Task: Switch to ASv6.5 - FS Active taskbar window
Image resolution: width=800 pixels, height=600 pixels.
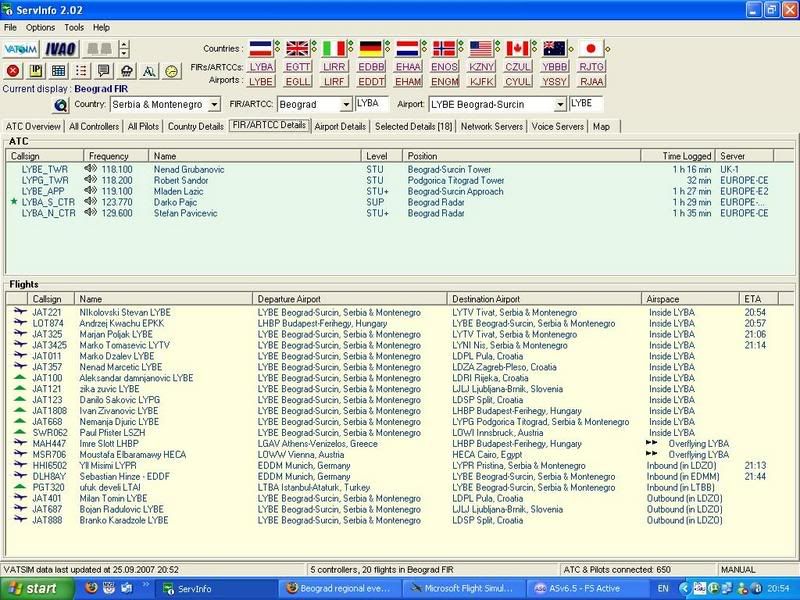Action: pos(586,588)
